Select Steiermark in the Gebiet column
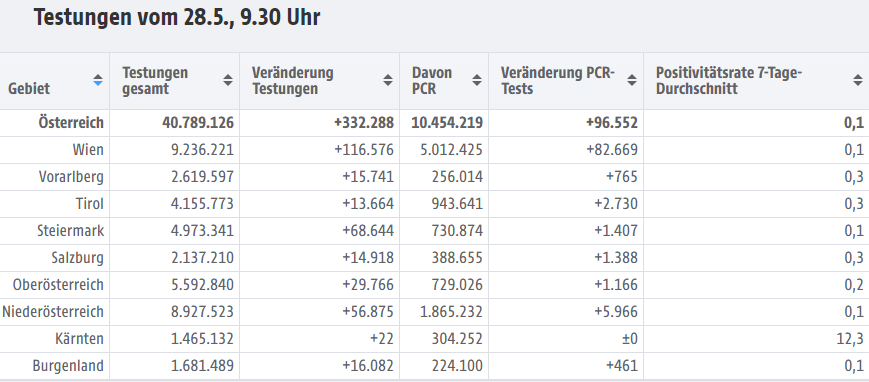 [70, 231]
